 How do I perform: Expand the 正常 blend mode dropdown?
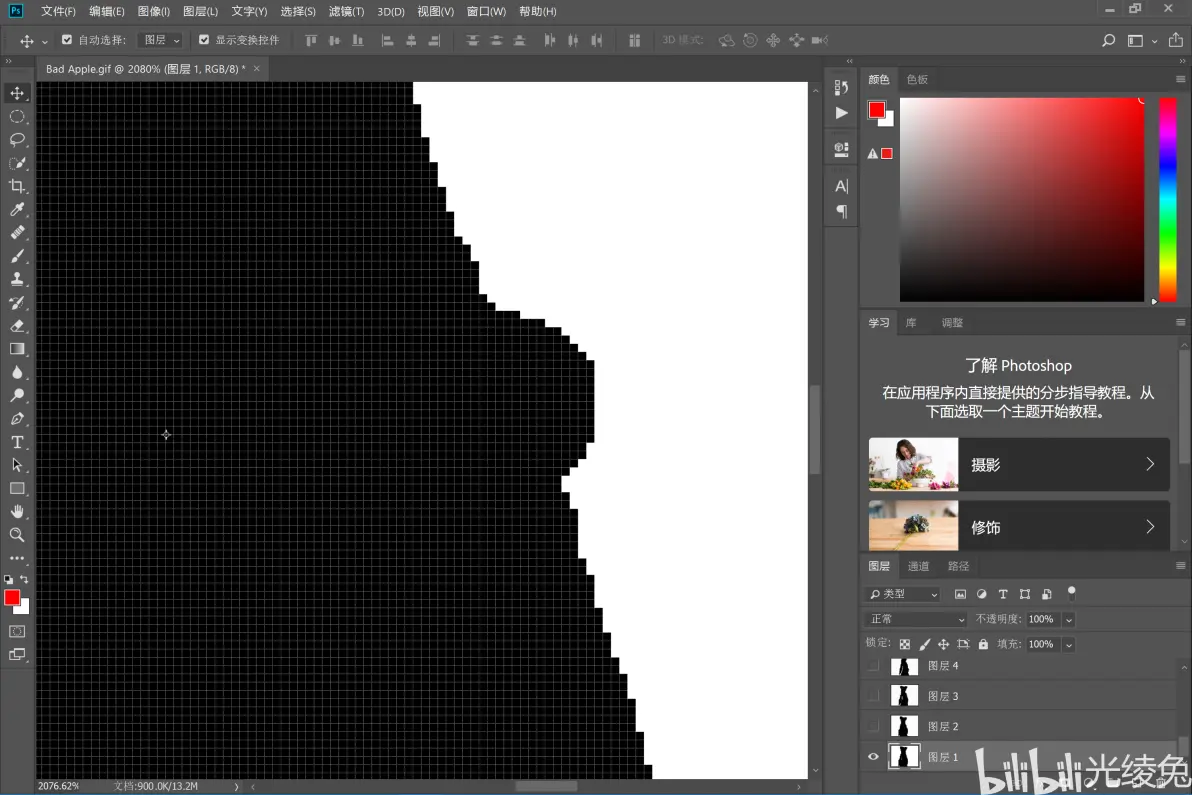(916, 619)
